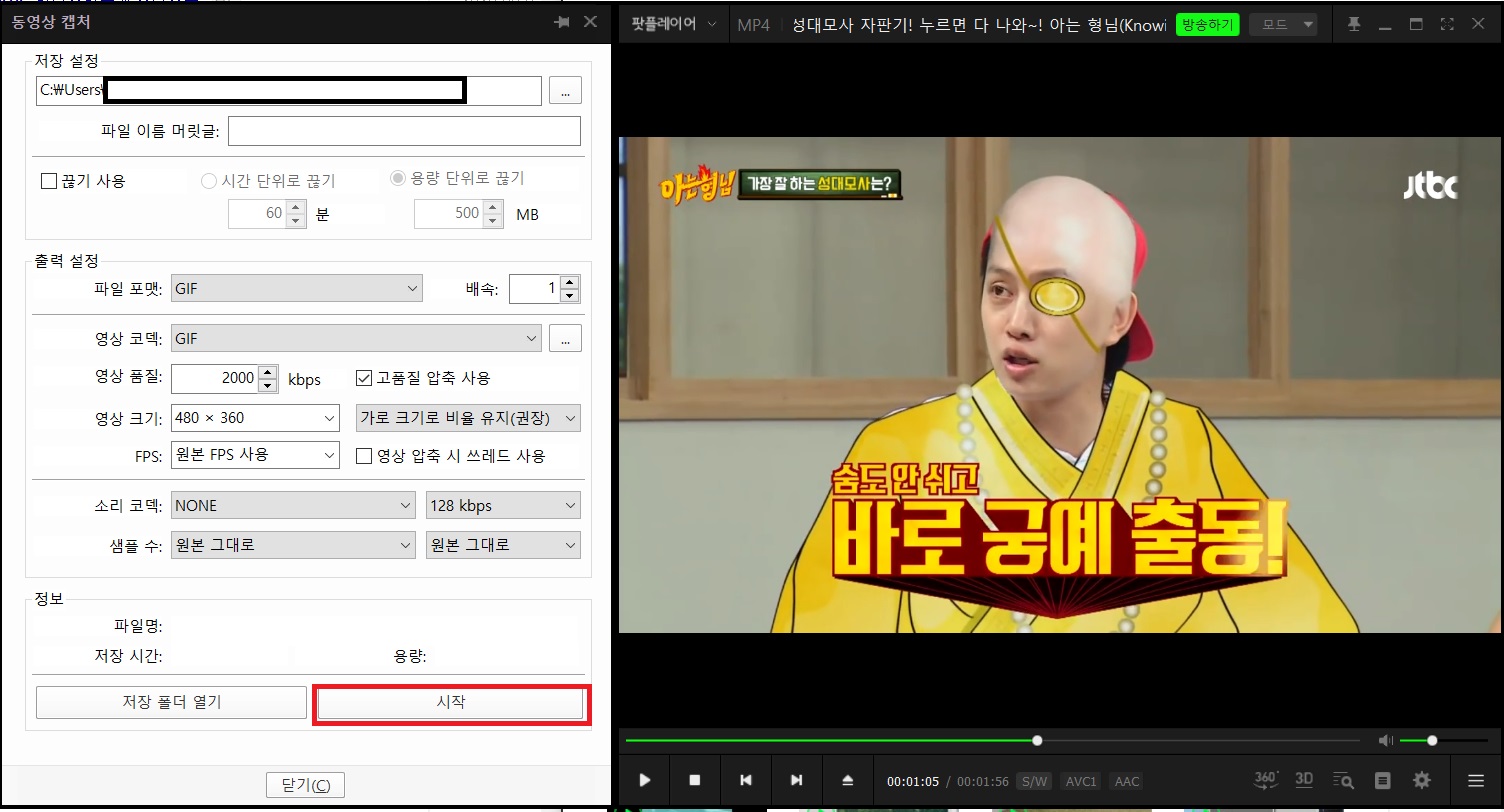Click current time 00:01:05

[x=913, y=782]
